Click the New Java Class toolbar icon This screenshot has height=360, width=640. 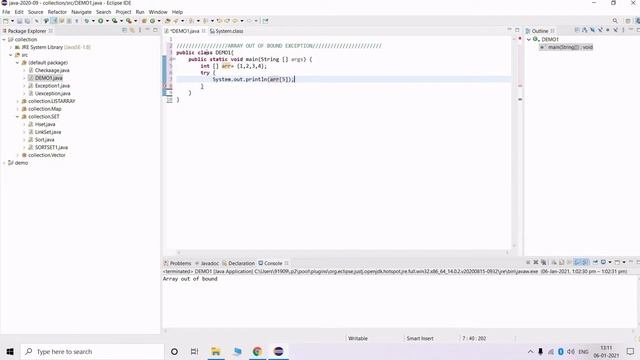152,21
